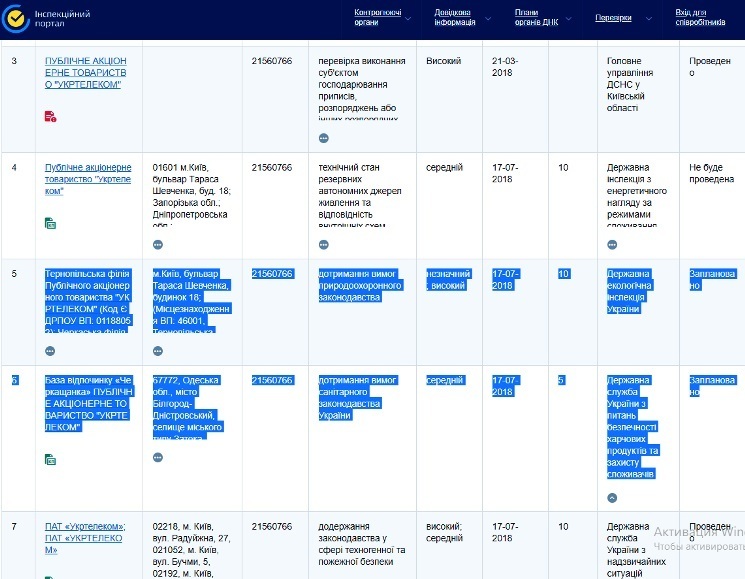Click chevron next to Плани органів ДНК

click(x=569, y=19)
